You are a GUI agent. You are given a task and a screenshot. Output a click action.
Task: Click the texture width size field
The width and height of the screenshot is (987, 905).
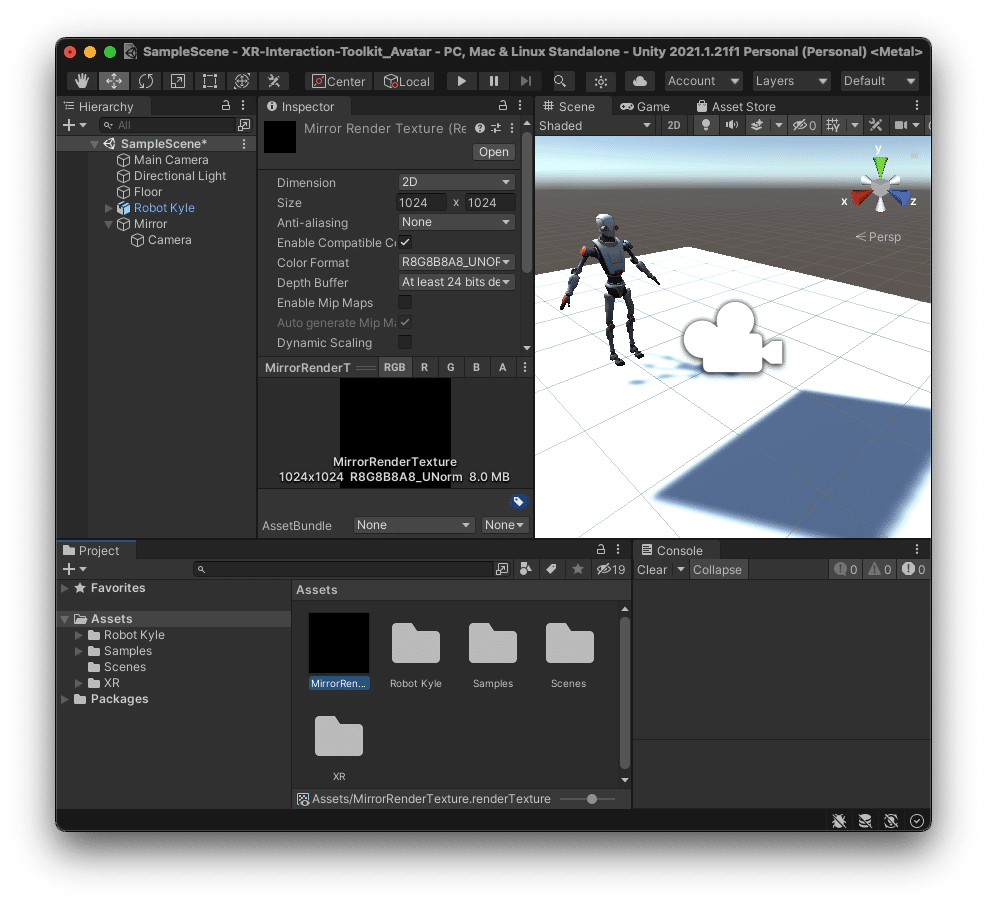420,203
